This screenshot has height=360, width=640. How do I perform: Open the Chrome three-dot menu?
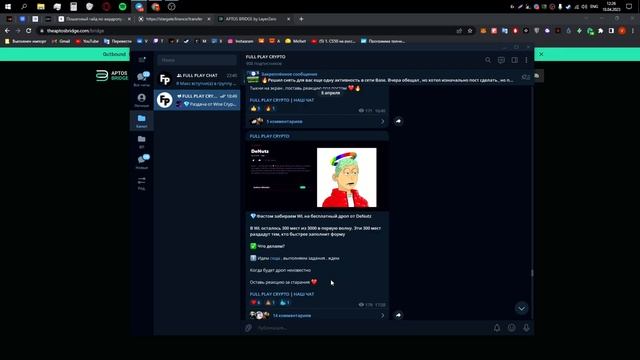[x=633, y=31]
